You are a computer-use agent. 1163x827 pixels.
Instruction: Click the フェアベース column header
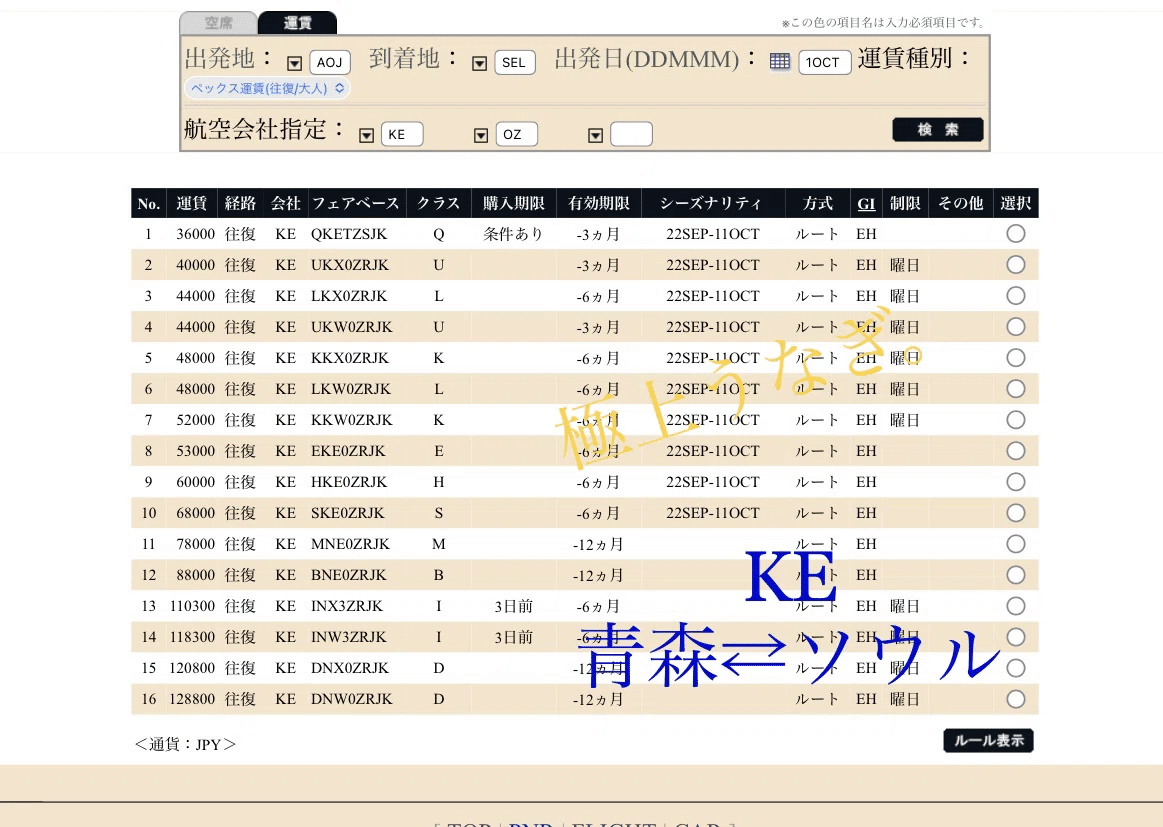[x=356, y=203]
